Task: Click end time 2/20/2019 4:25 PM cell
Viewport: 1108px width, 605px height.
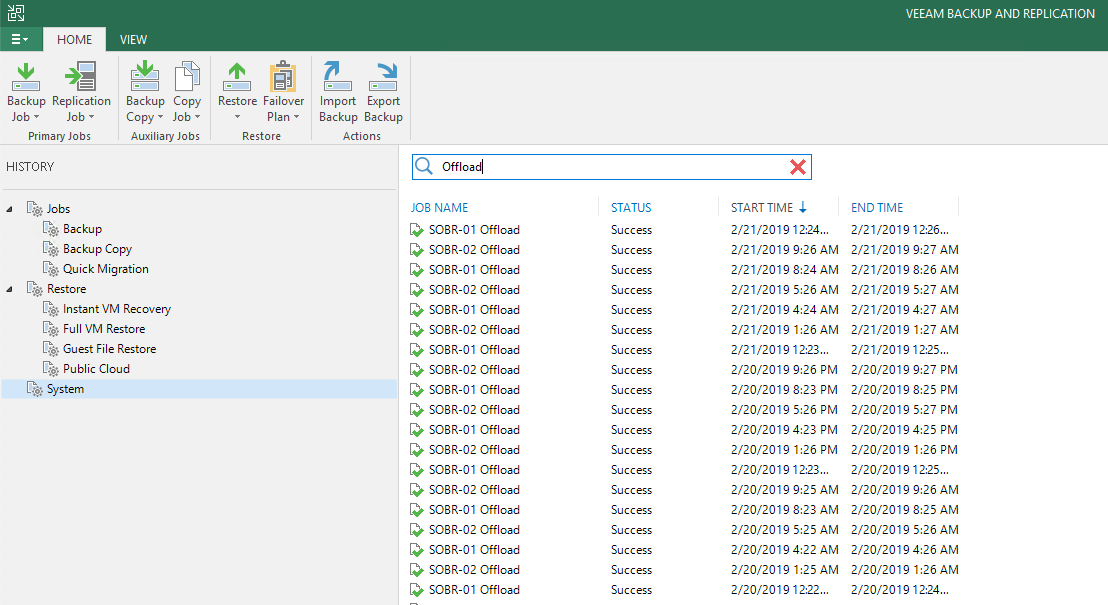Action: tap(904, 430)
